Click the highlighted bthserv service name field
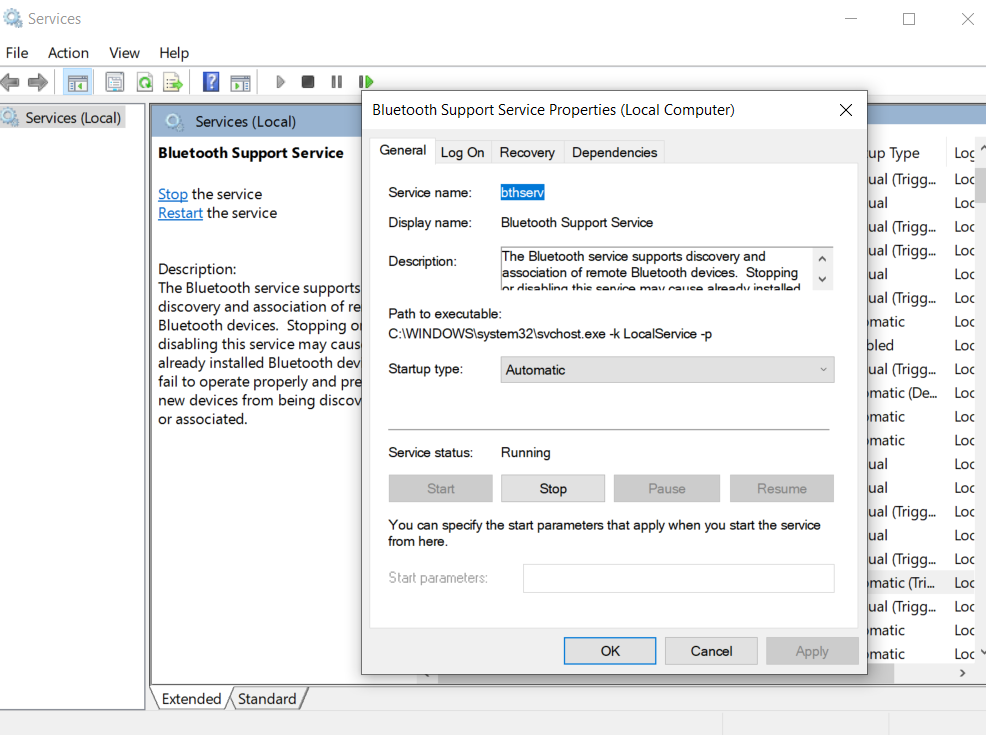This screenshot has height=735, width=986. [x=522, y=192]
